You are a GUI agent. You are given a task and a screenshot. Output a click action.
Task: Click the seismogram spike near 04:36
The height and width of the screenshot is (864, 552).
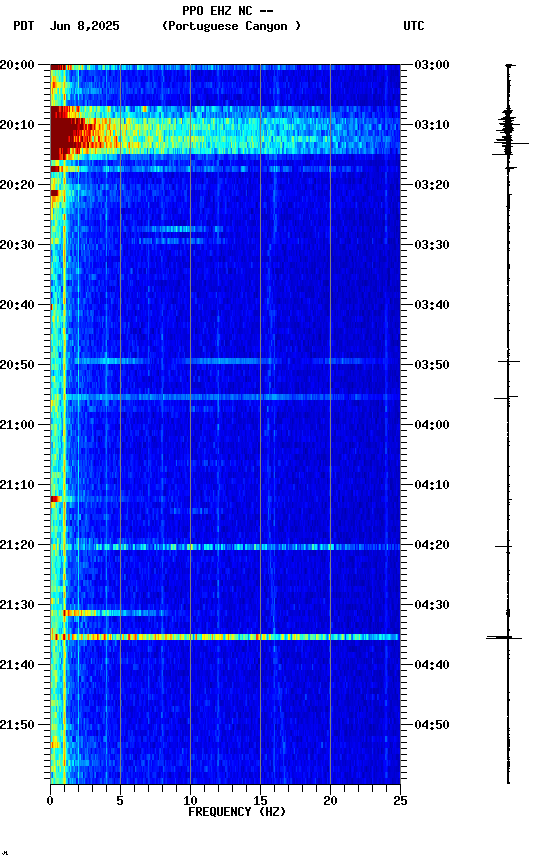[504, 638]
